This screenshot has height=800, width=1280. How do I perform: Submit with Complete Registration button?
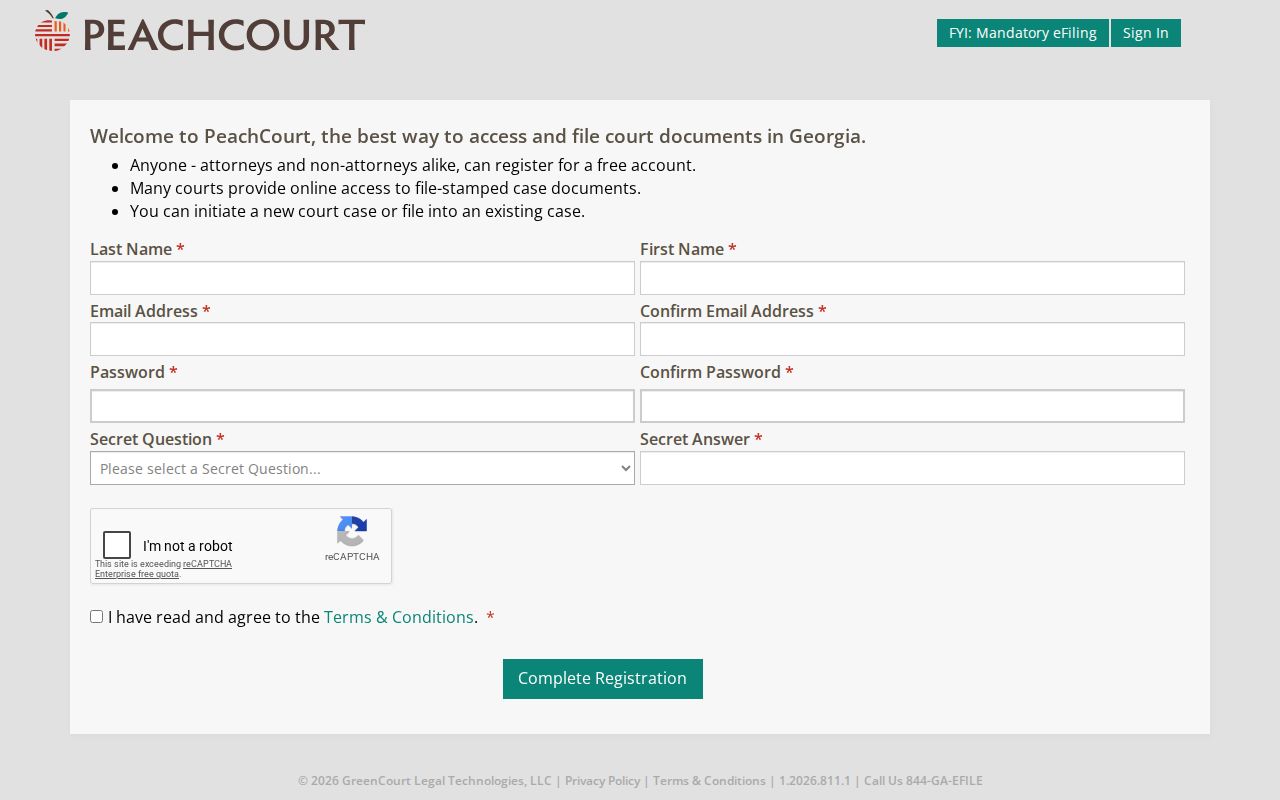[603, 679]
